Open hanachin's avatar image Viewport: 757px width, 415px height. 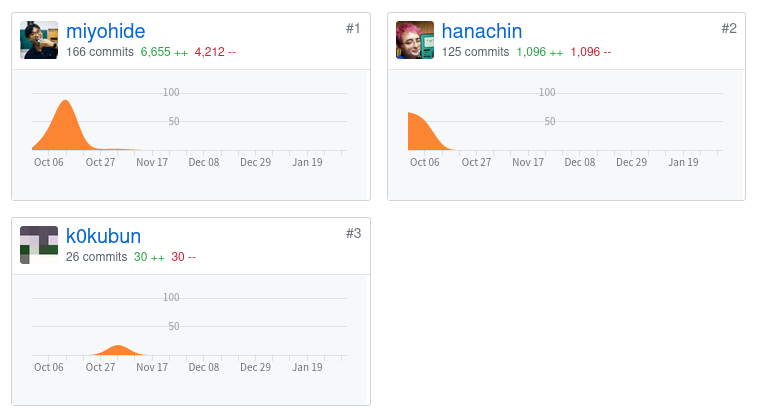(415, 40)
